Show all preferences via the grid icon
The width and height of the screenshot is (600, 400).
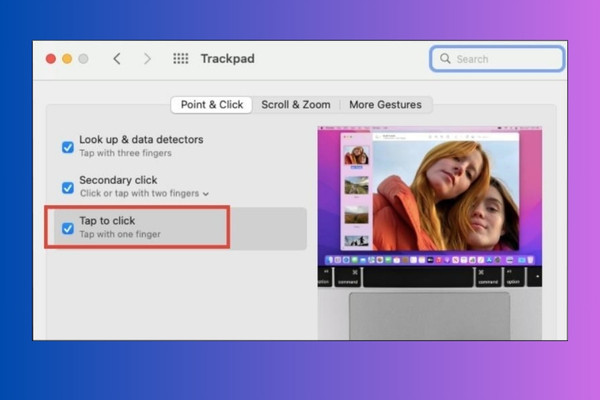pyautogui.click(x=181, y=59)
